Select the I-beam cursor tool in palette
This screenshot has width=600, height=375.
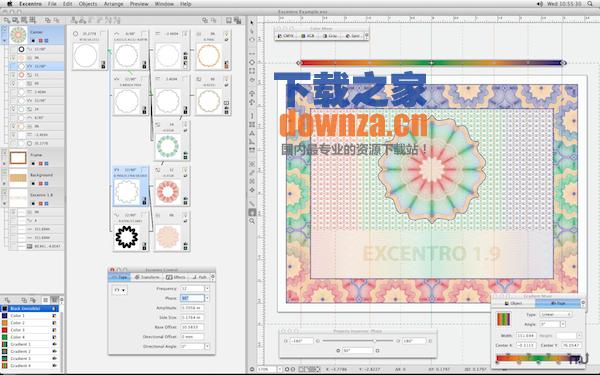coord(252,116)
